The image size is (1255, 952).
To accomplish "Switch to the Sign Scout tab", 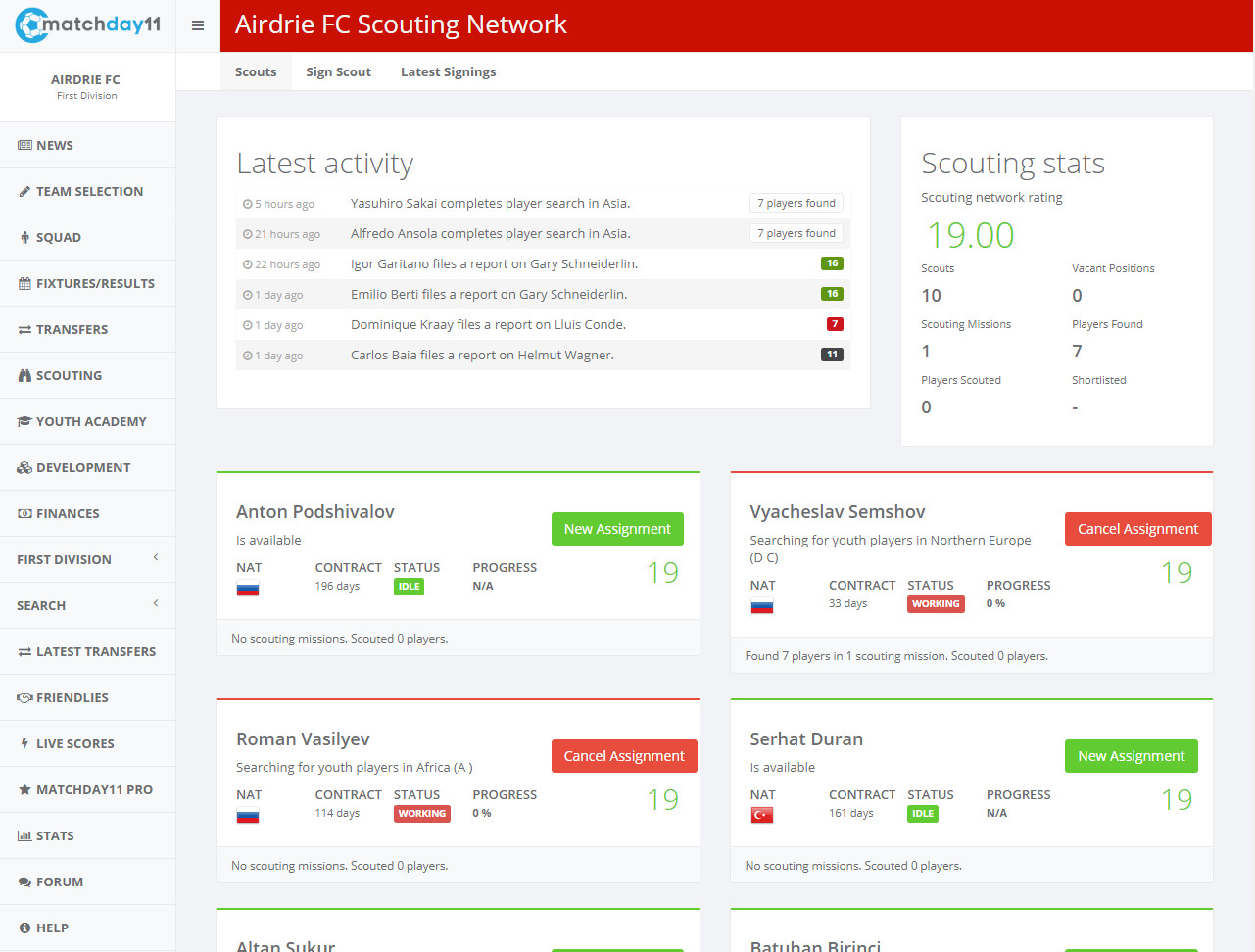I will [338, 71].
